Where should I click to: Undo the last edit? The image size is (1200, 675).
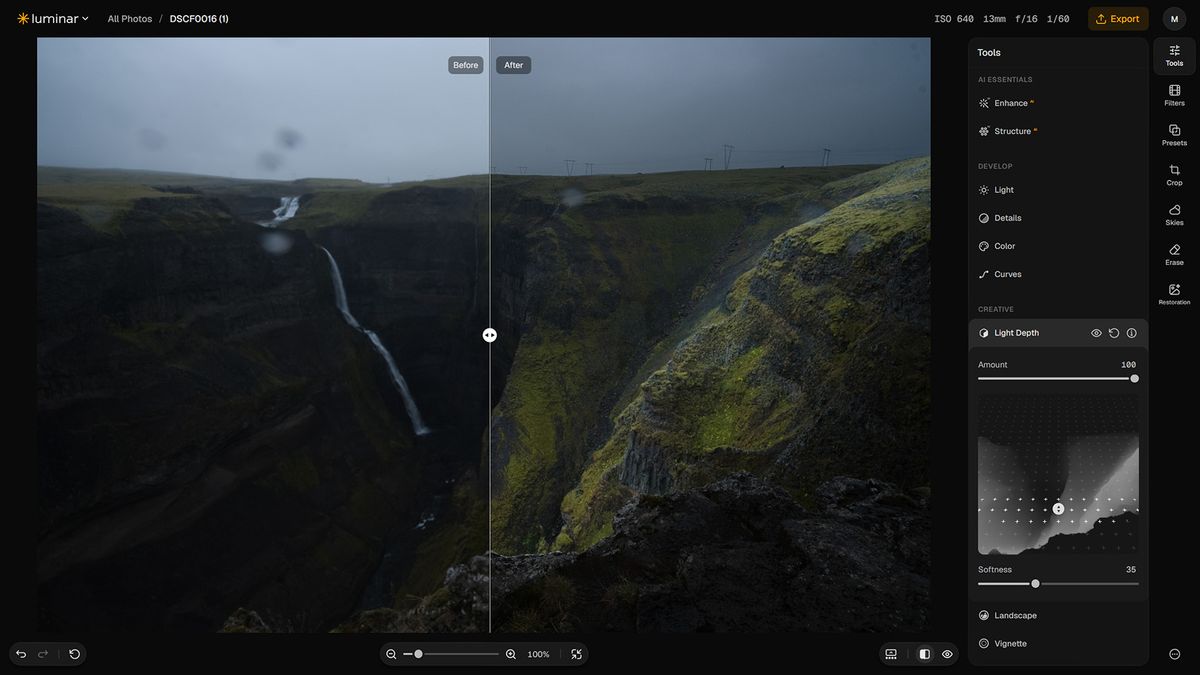pos(21,654)
